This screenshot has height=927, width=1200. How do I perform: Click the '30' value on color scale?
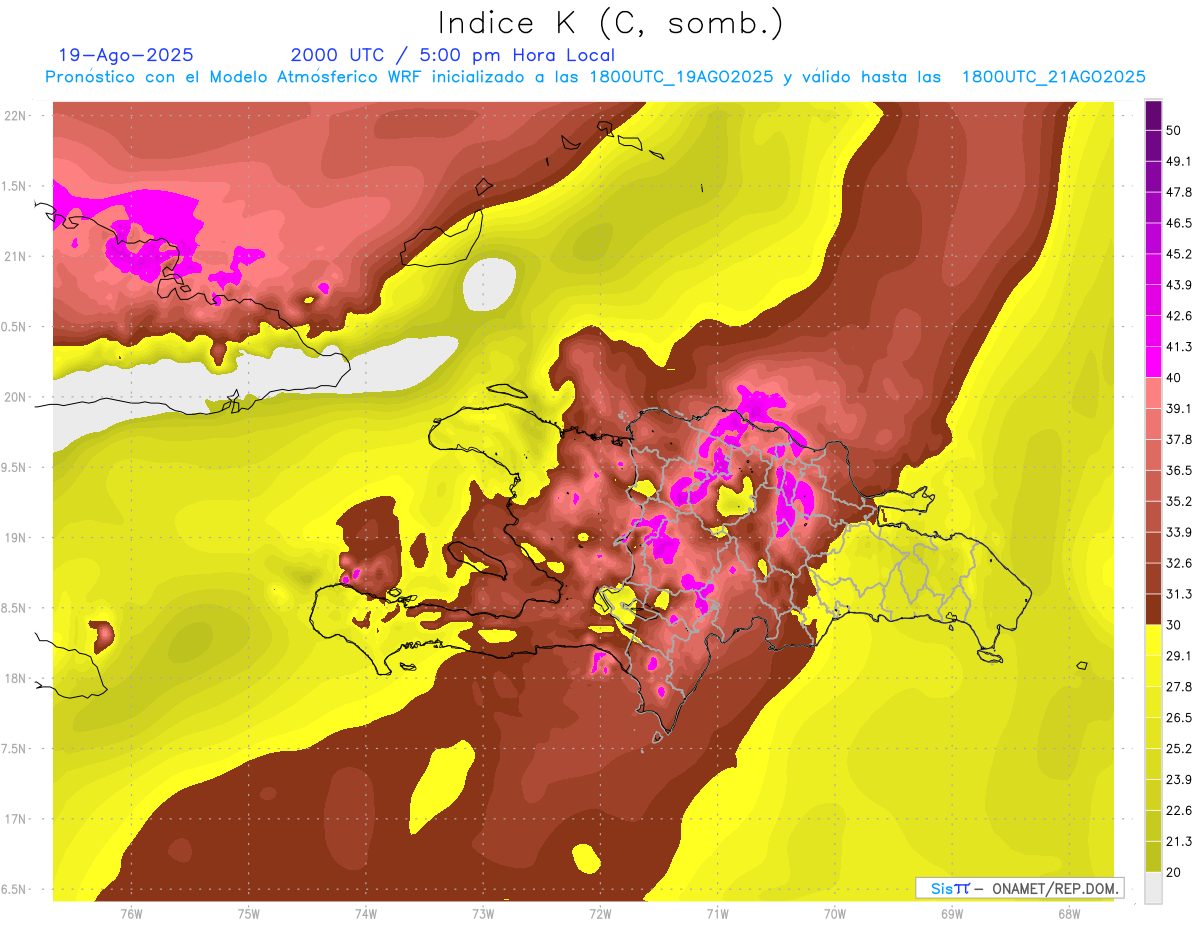coord(1174,625)
